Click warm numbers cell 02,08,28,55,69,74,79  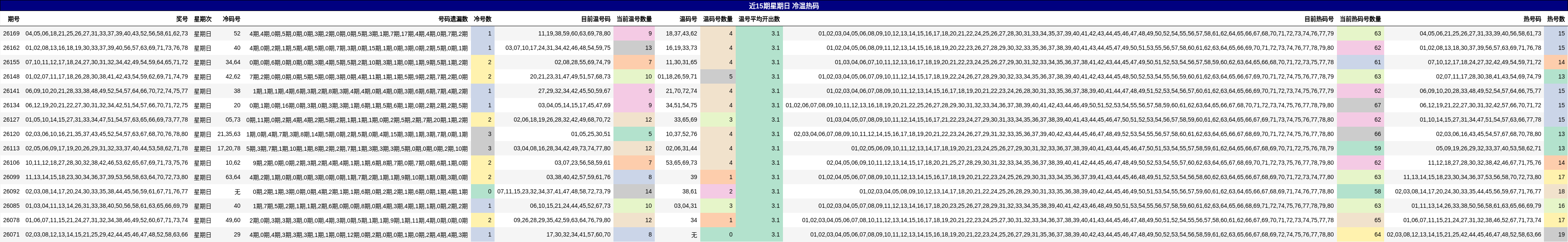click(x=583, y=62)
